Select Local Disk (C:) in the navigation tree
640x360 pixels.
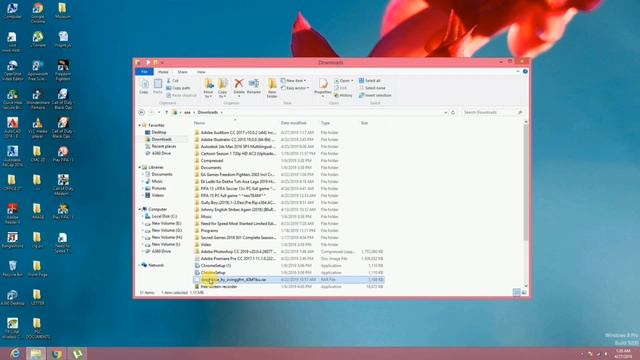pos(164,216)
